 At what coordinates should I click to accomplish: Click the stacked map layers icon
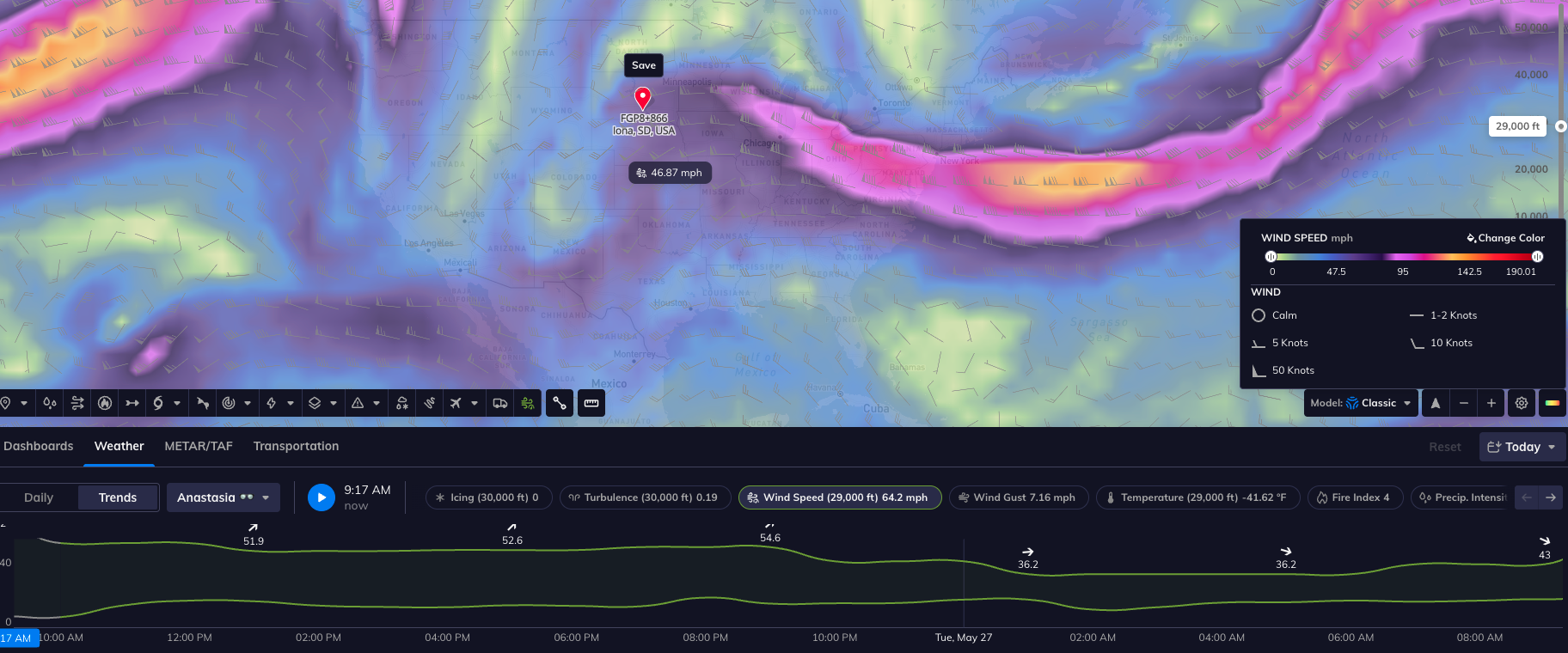point(315,403)
